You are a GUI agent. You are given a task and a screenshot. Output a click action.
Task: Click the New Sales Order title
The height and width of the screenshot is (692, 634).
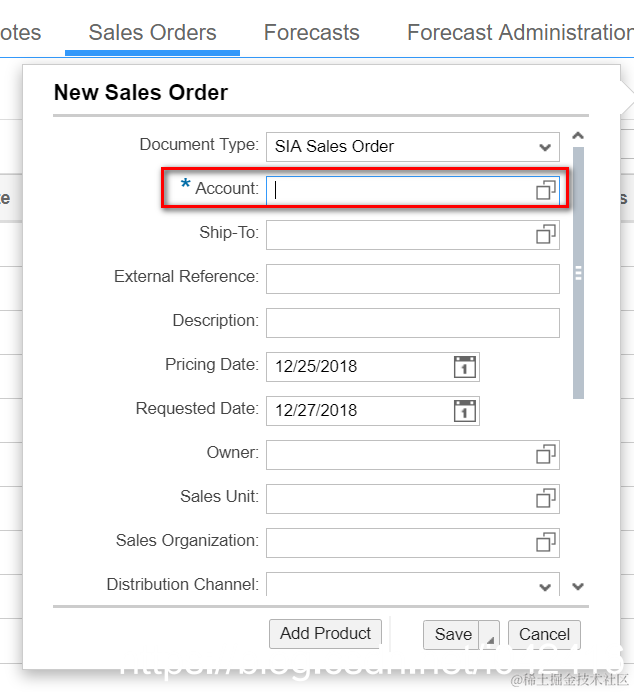[x=141, y=92]
